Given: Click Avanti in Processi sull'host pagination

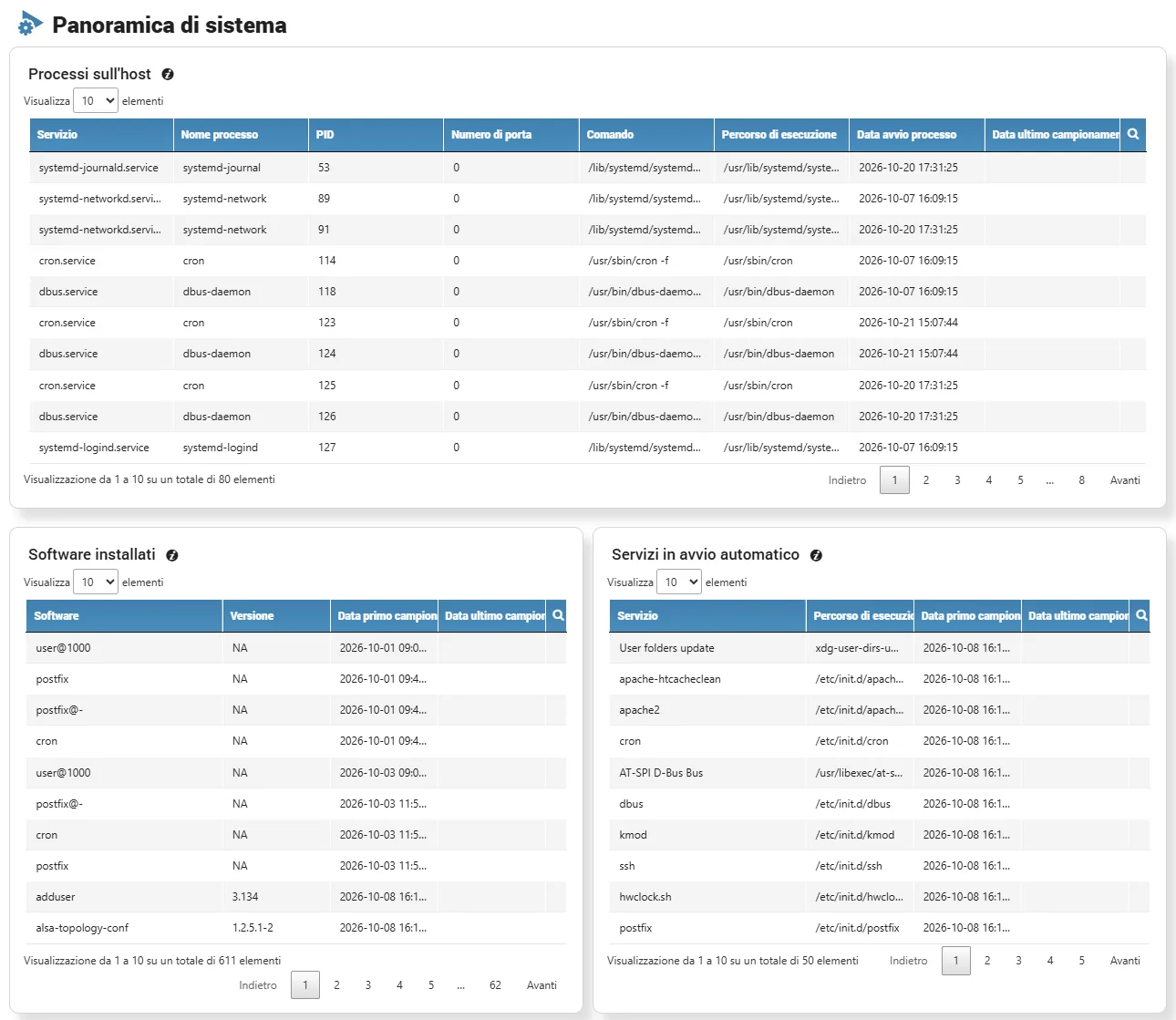Looking at the screenshot, I should tap(1125, 480).
